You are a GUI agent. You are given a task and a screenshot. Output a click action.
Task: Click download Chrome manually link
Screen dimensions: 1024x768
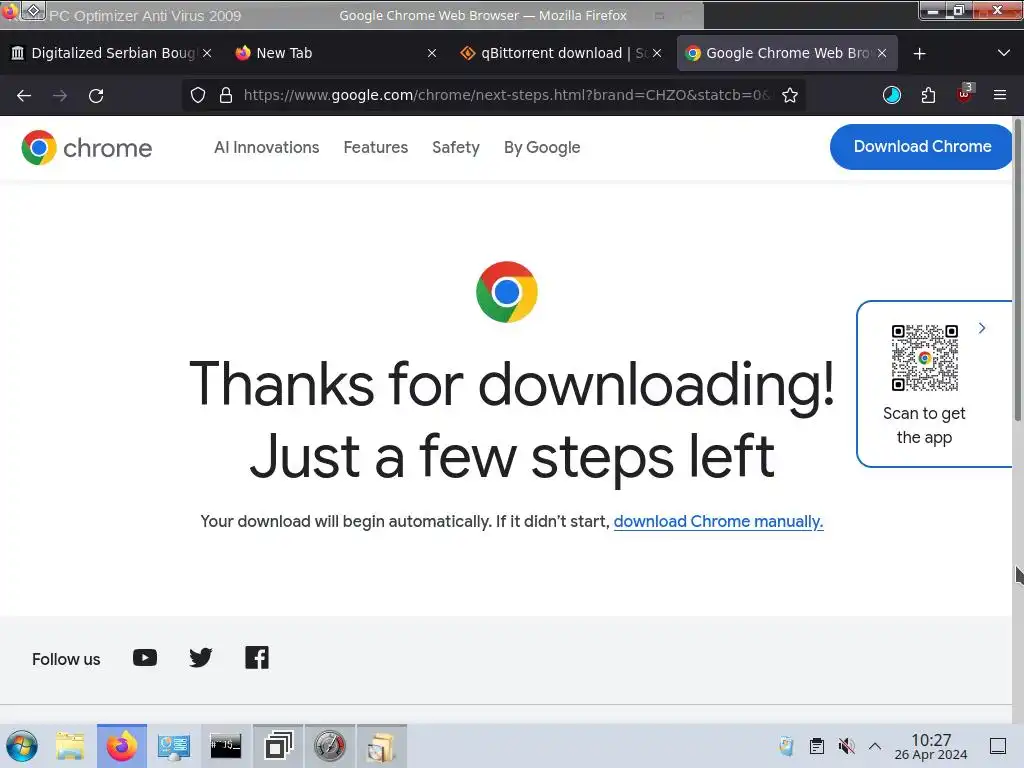pos(718,522)
